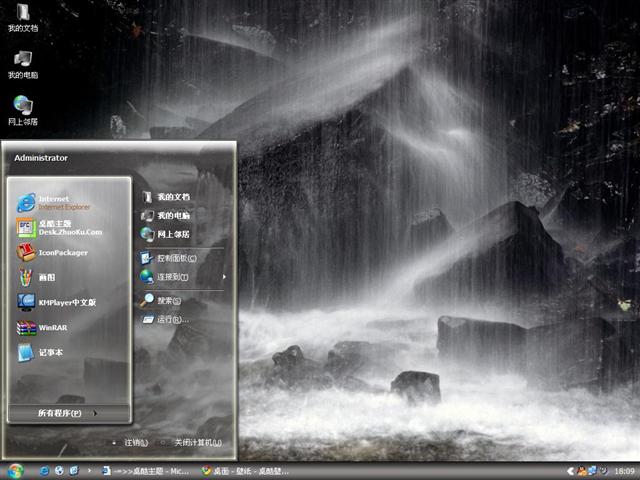Open Internet Explorer from Start menu

coord(60,202)
